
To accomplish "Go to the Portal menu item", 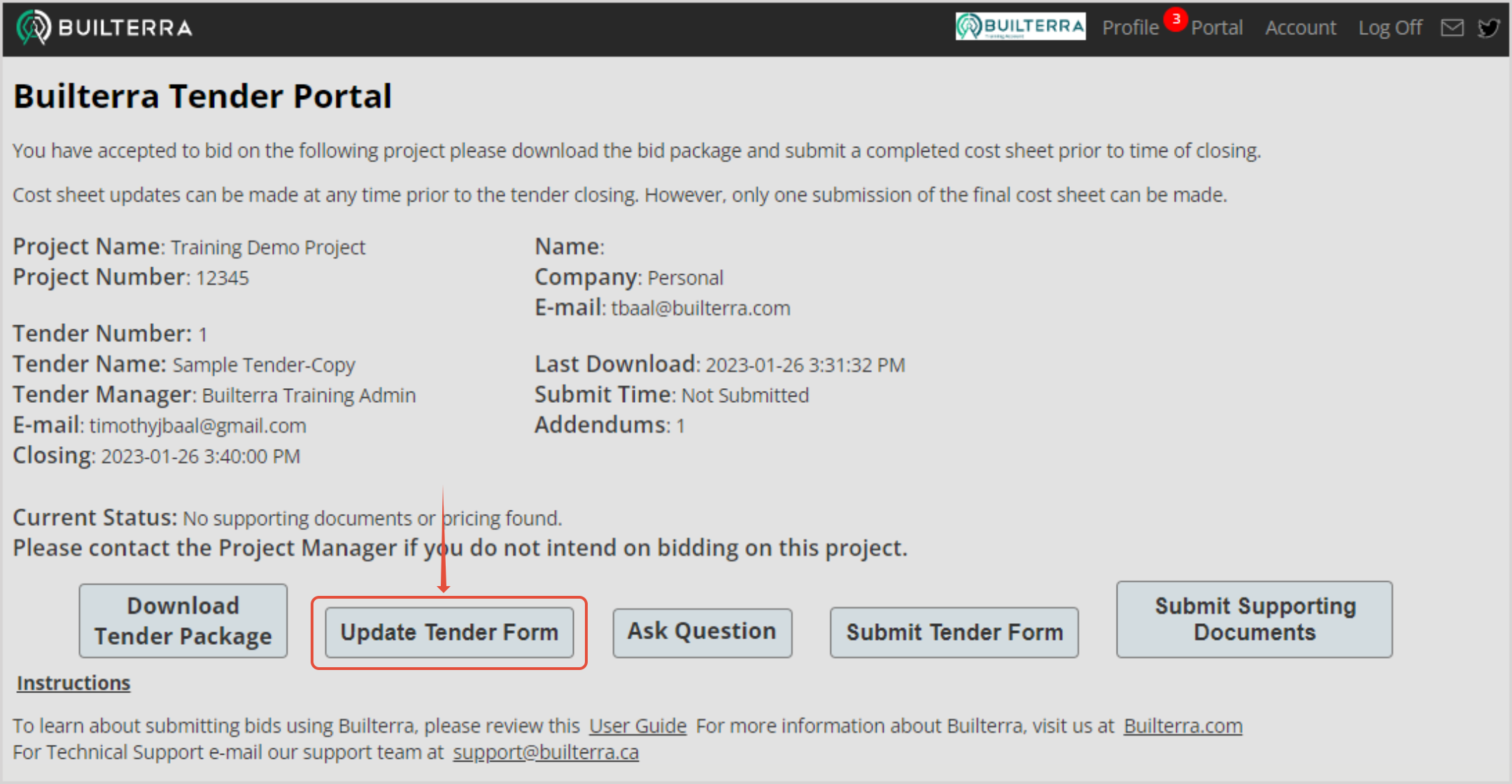I will [x=1217, y=28].
